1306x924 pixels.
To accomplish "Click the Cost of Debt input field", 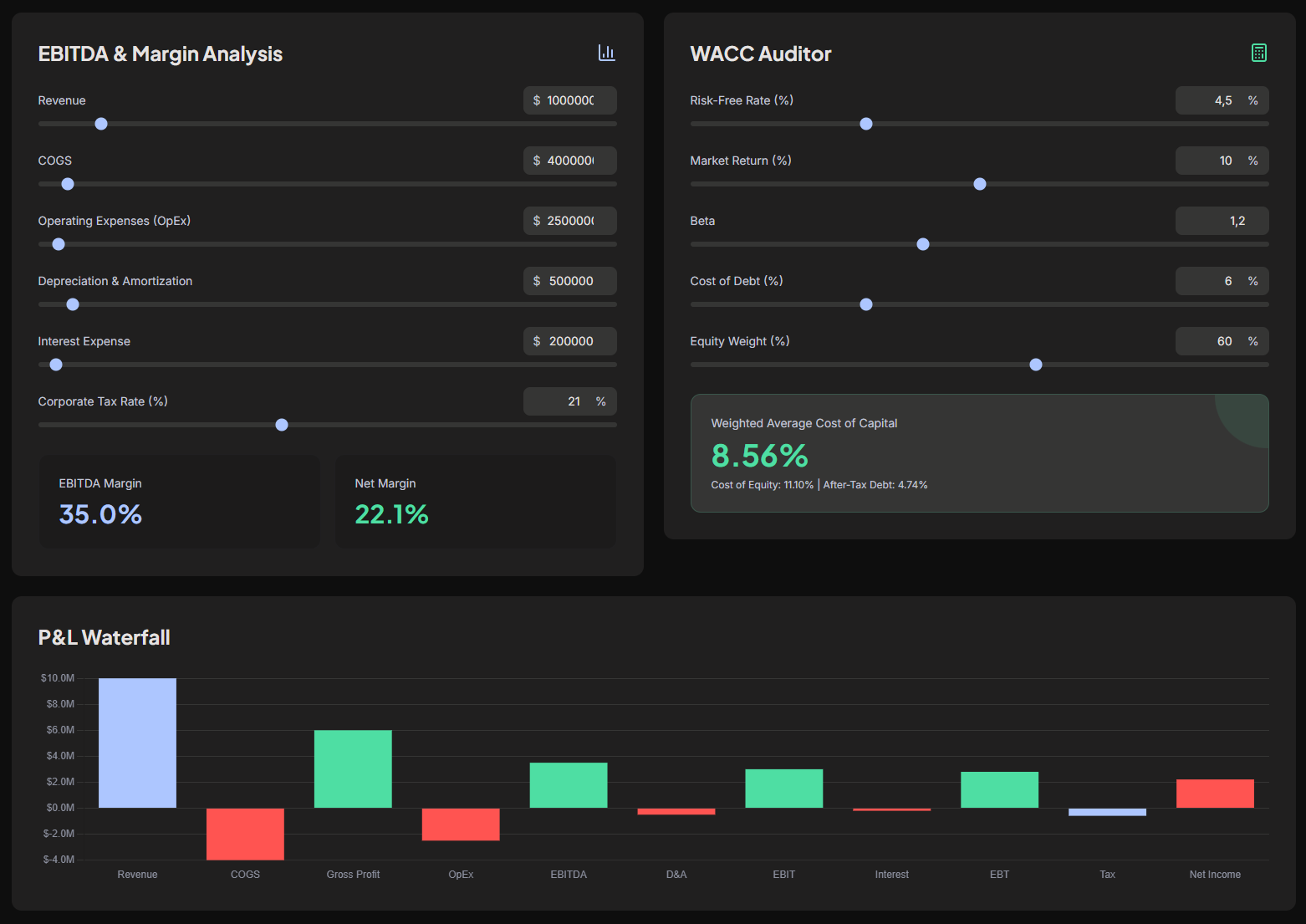I will (1222, 281).
